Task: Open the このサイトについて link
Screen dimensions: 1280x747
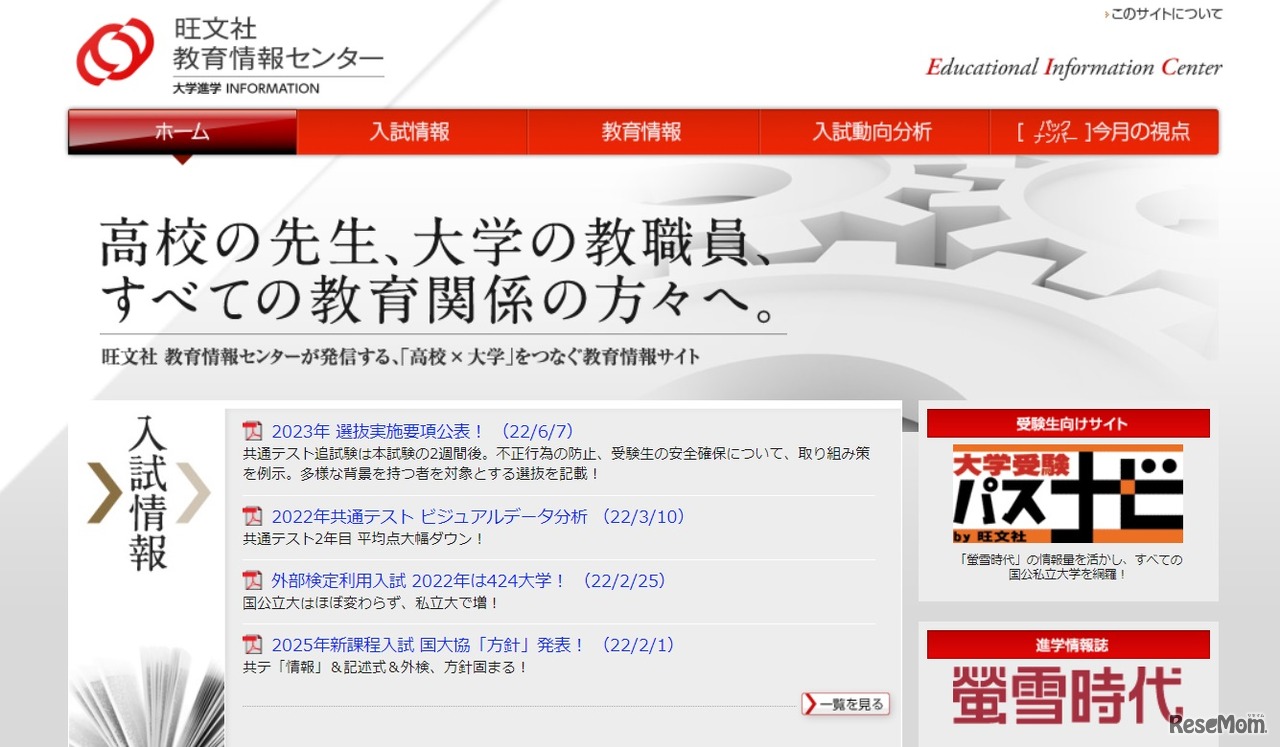Action: click(1168, 14)
